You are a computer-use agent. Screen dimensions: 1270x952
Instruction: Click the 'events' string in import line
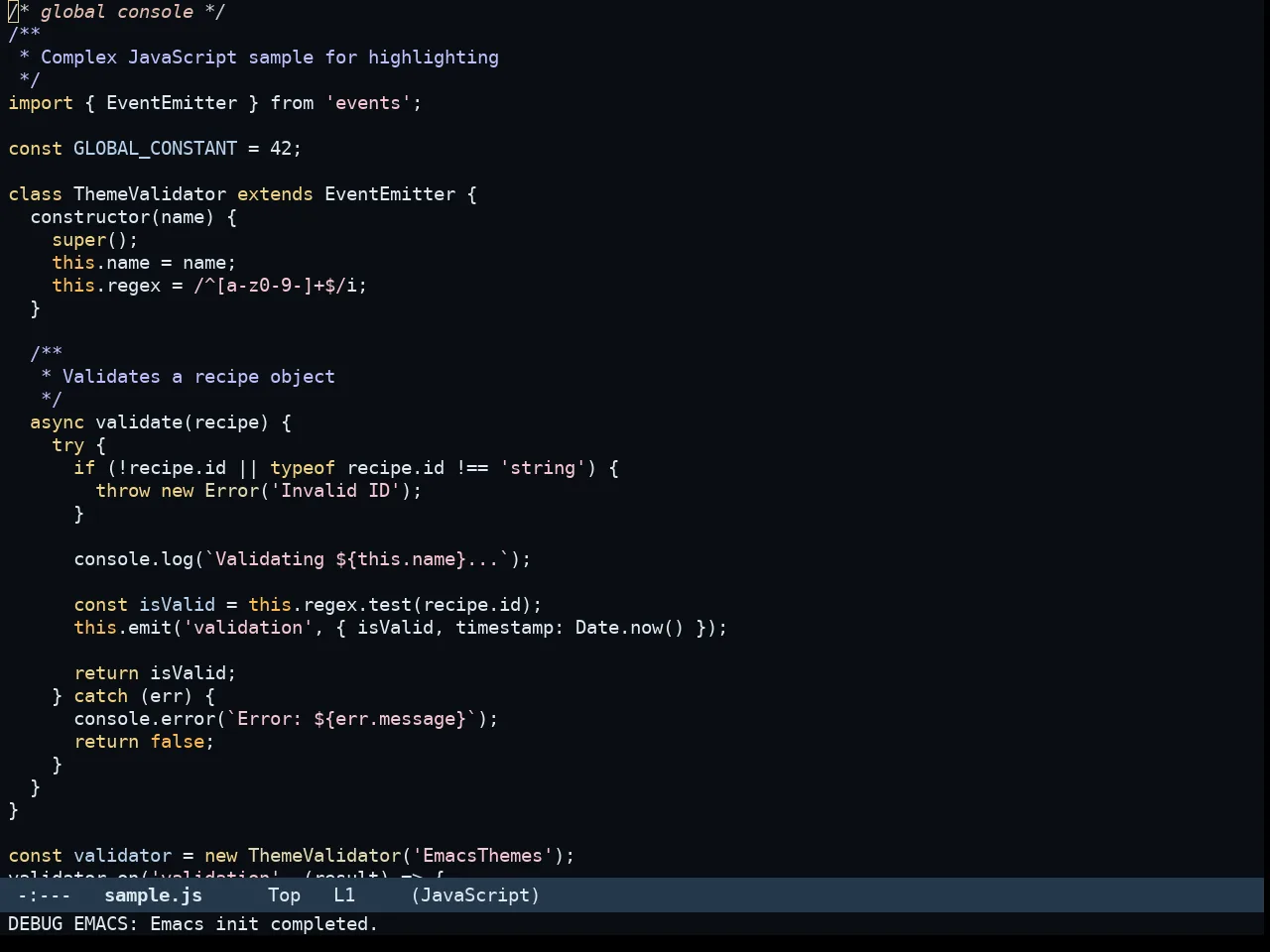(368, 102)
